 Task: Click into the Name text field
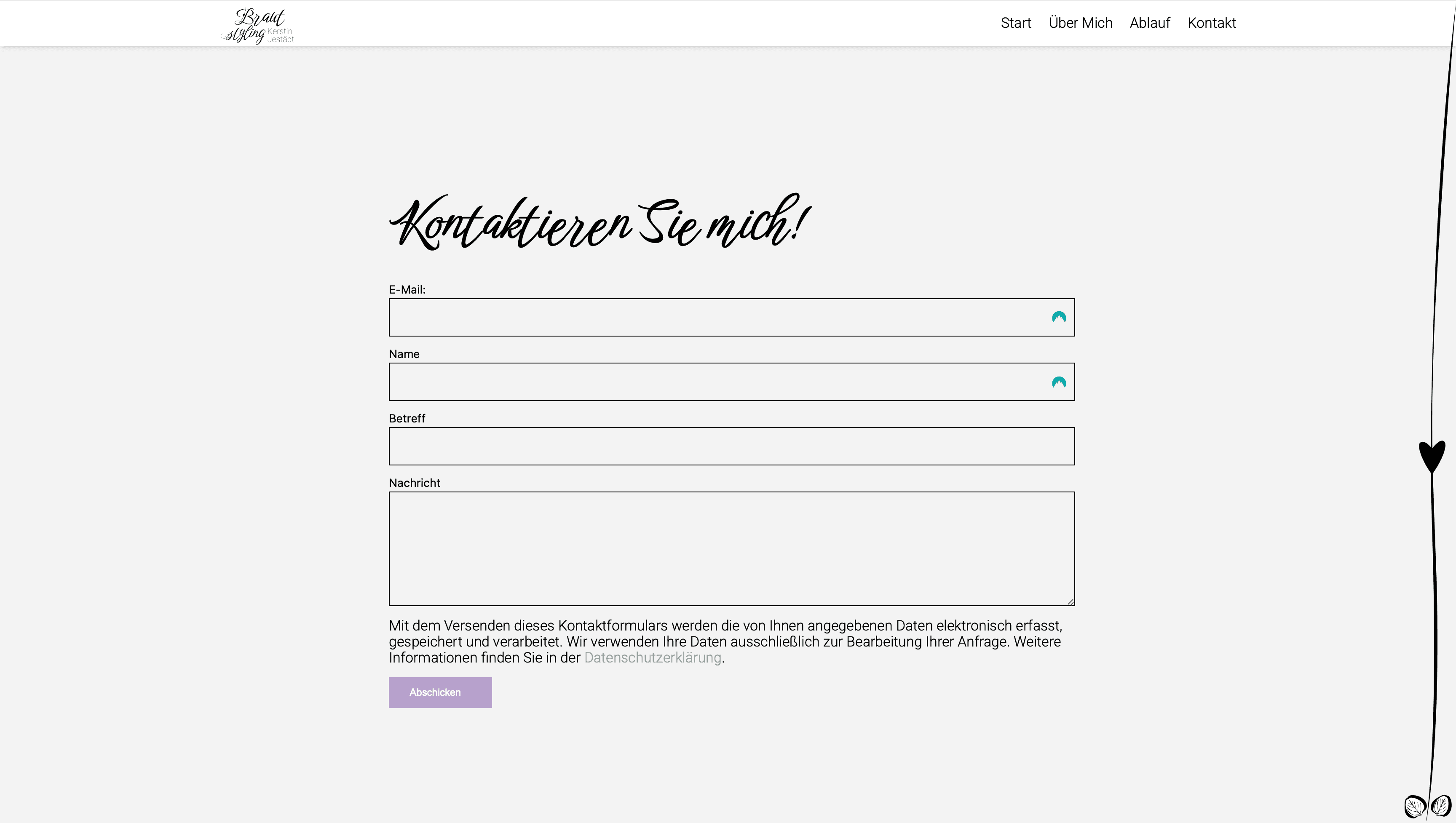tap(712, 382)
